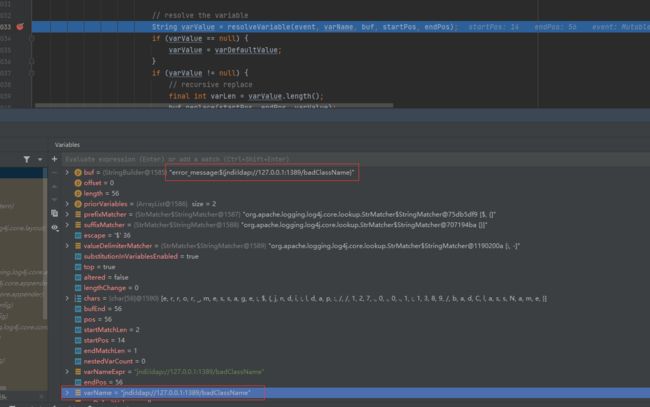This screenshot has height=407, width=650.
Task: Expand the varNameExpr variable
Action: coord(67,372)
